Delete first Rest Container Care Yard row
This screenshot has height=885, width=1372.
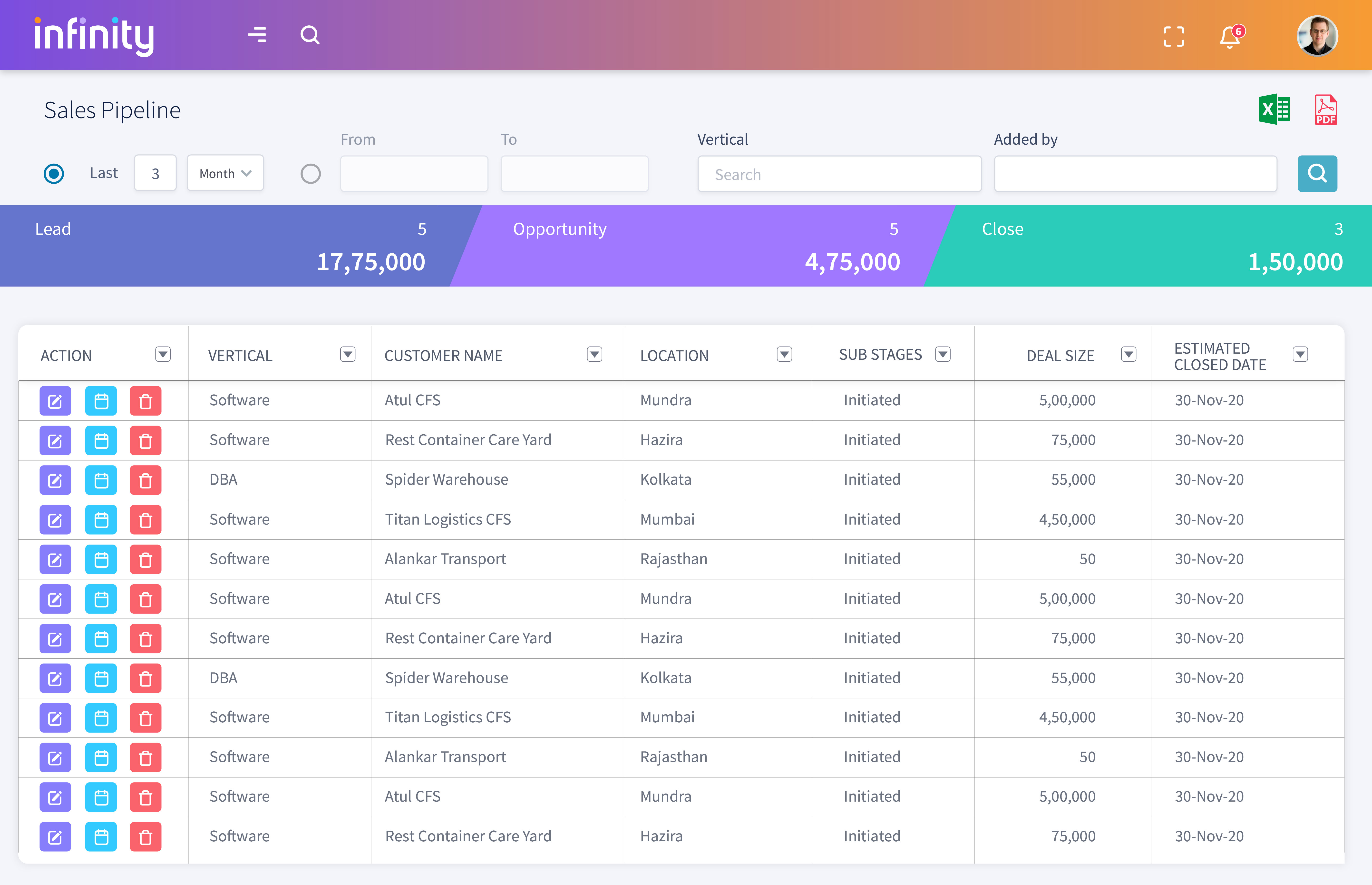146,441
